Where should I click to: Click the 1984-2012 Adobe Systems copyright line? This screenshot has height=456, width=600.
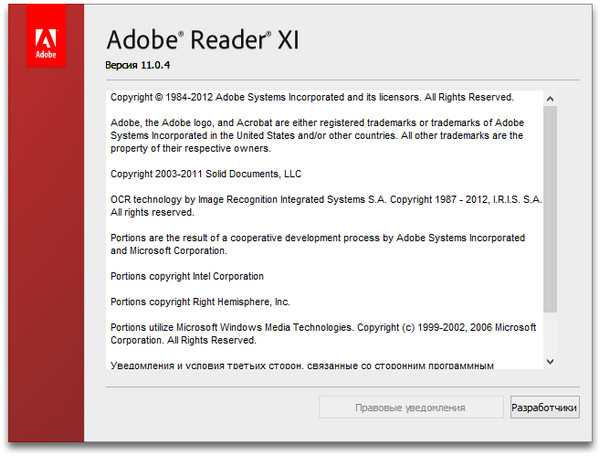[x=311, y=98]
